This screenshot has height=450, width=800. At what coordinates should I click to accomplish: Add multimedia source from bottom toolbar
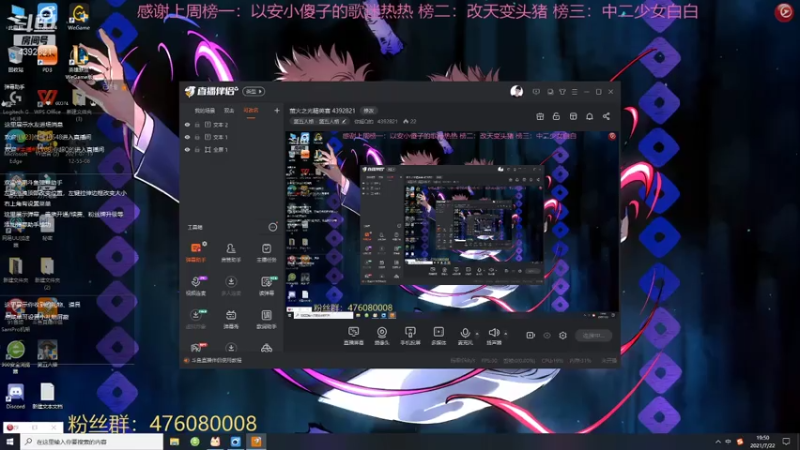(x=438, y=336)
